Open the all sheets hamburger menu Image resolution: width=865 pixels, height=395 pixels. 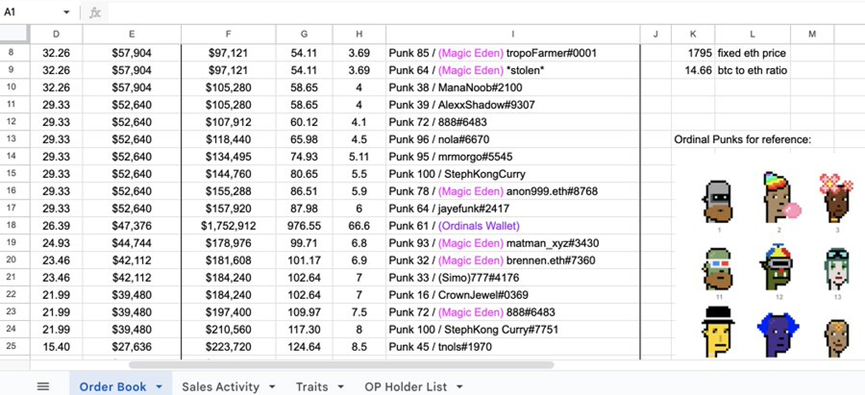pos(43,387)
